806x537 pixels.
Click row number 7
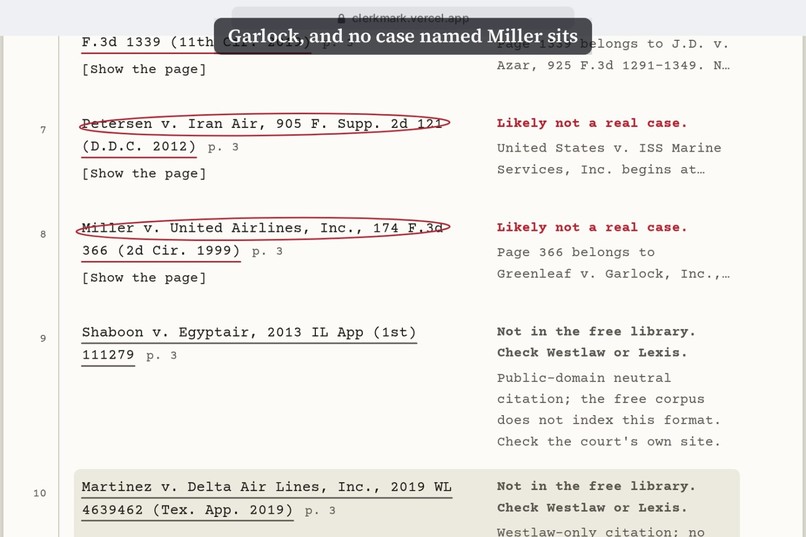[x=43, y=130]
